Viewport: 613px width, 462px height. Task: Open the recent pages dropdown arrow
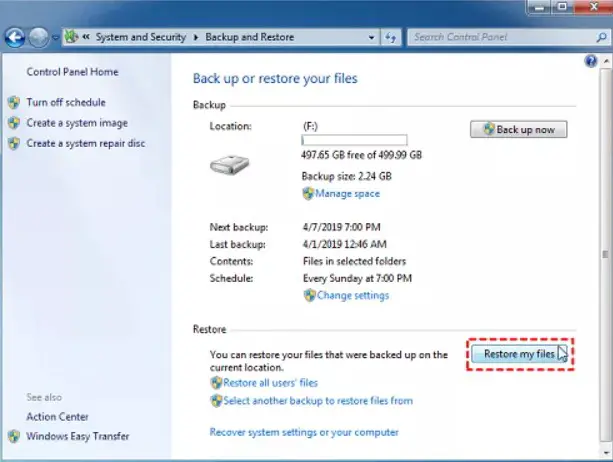(x=55, y=38)
